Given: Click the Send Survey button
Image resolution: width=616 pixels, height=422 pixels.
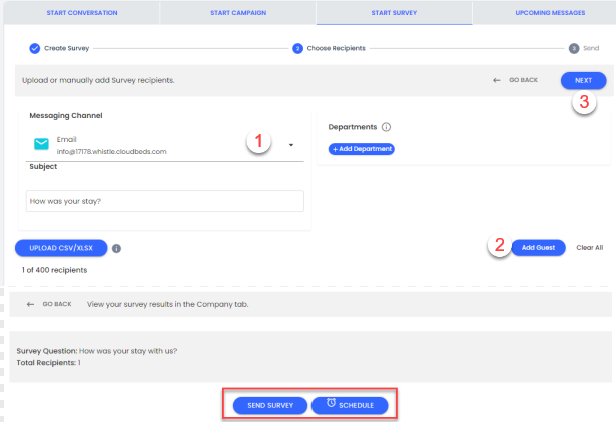Looking at the screenshot, I should 270,405.
